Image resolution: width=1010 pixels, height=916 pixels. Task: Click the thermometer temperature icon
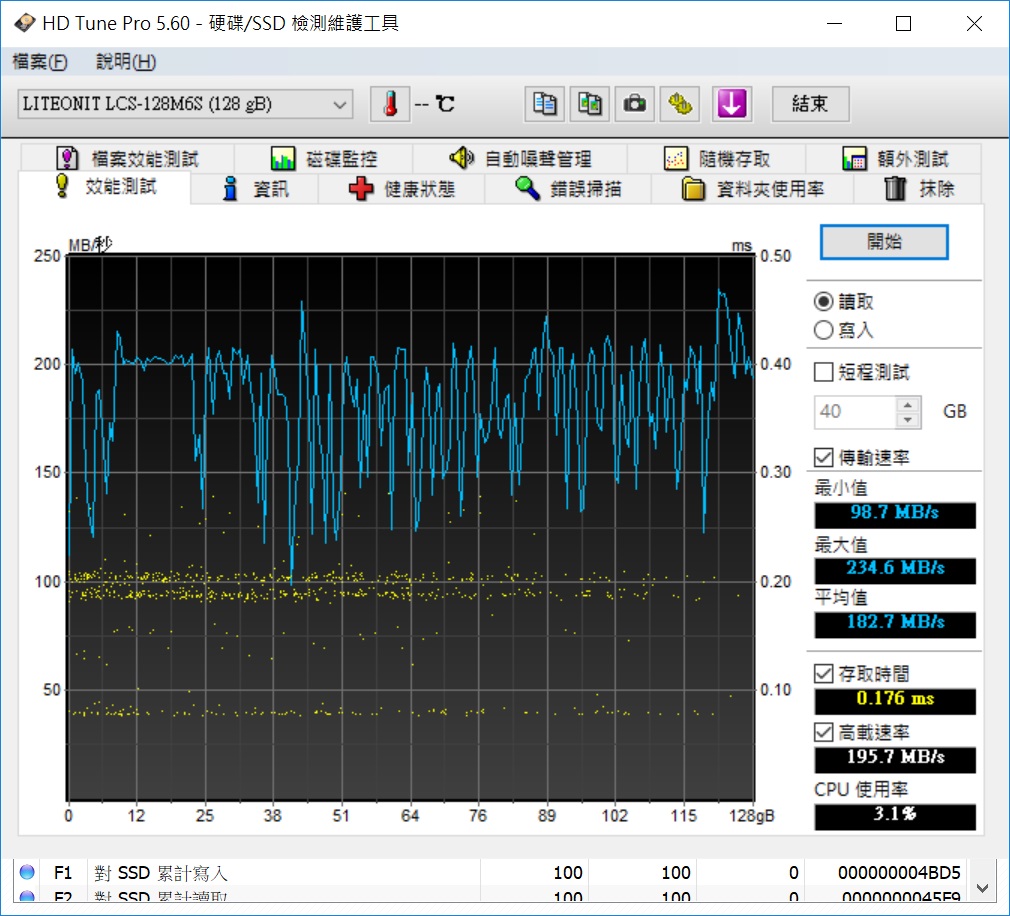(390, 104)
